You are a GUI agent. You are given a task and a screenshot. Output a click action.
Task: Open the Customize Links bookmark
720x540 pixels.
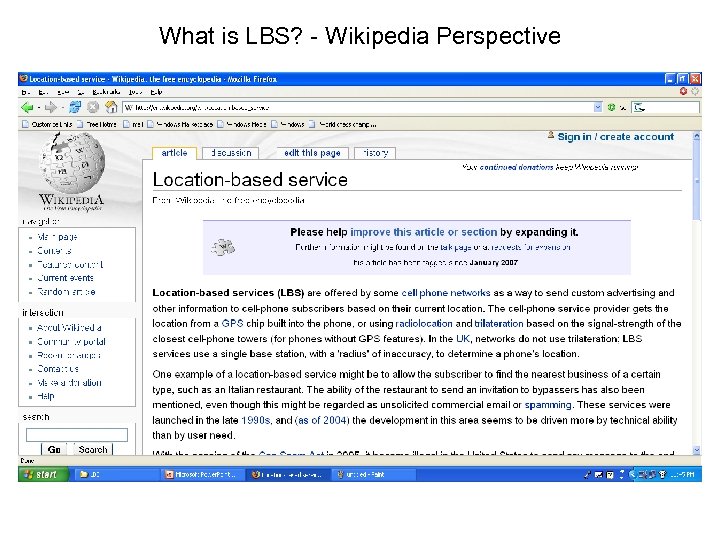(x=47, y=124)
